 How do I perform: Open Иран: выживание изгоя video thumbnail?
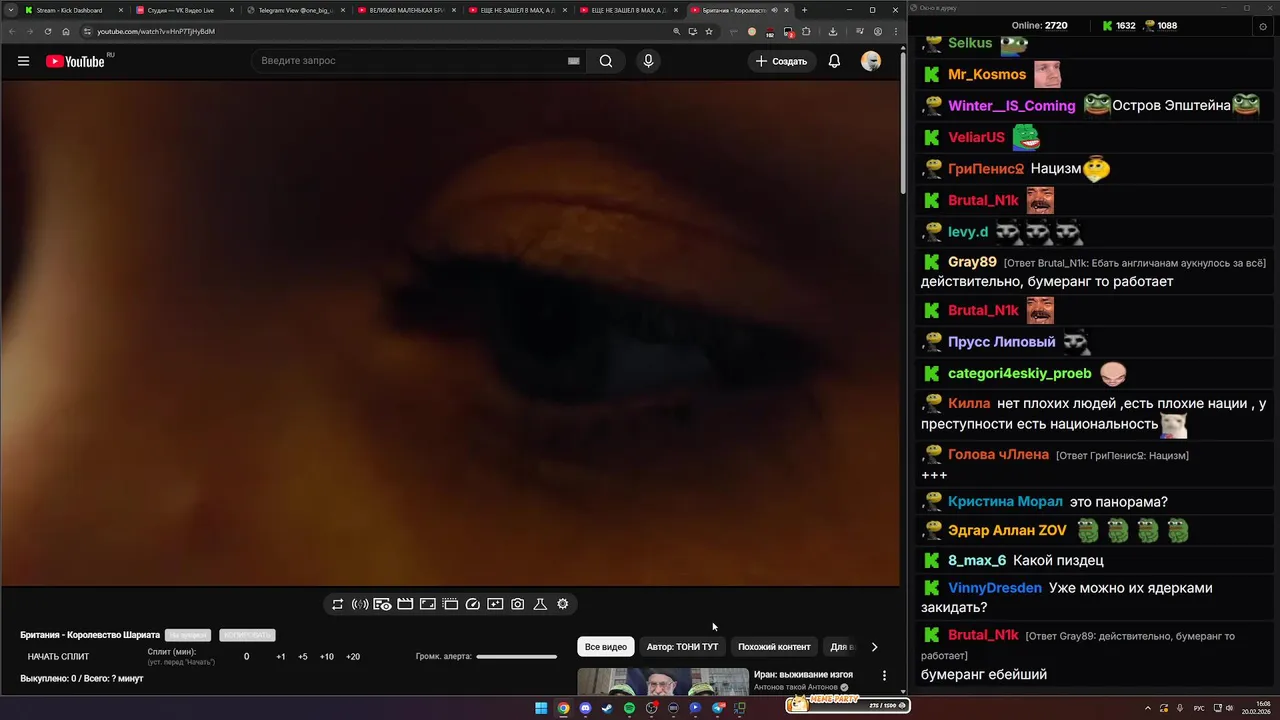click(662, 681)
